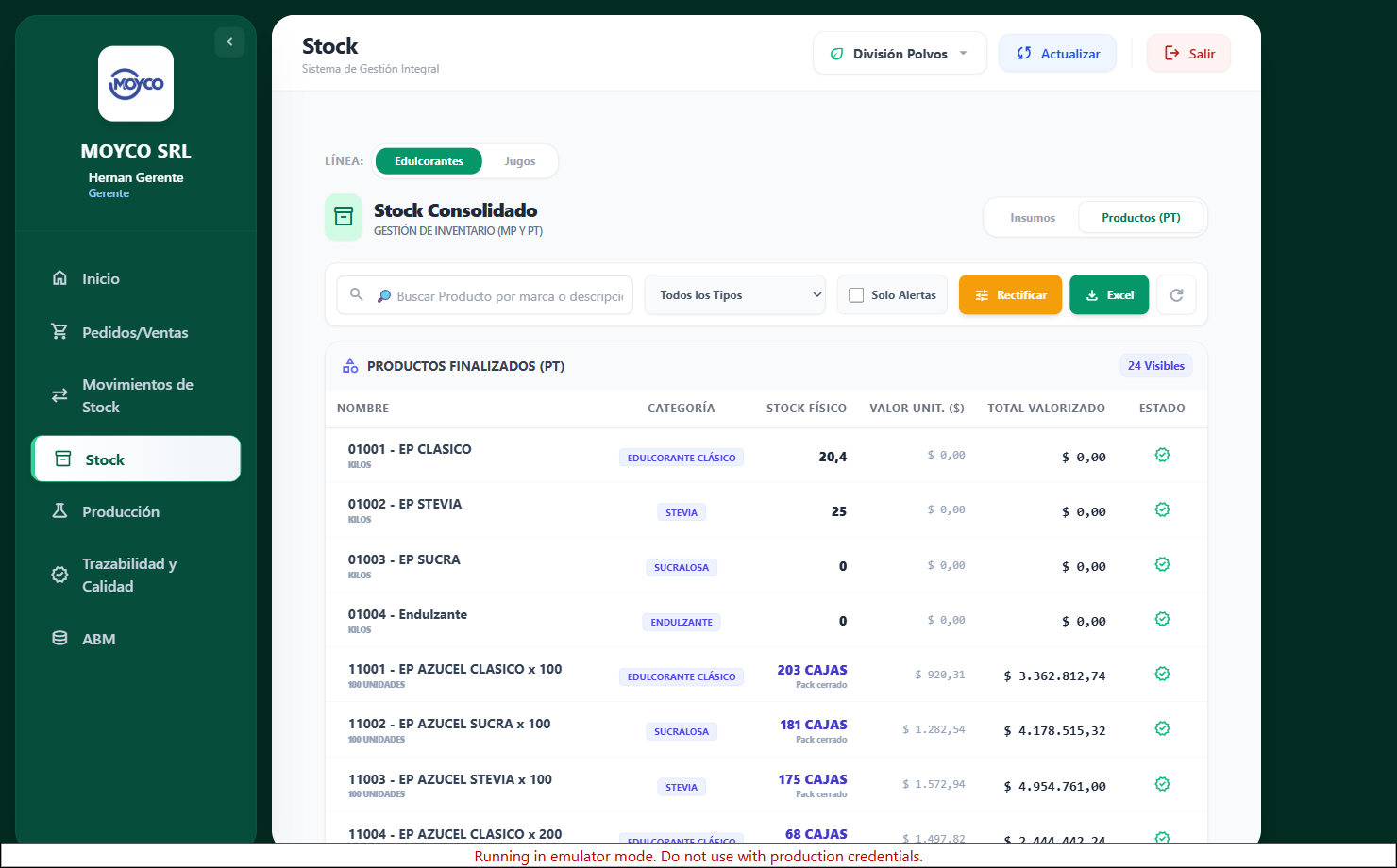Click the home icon beside Inicio
Viewport: 1397px width, 868px height.
tap(59, 278)
